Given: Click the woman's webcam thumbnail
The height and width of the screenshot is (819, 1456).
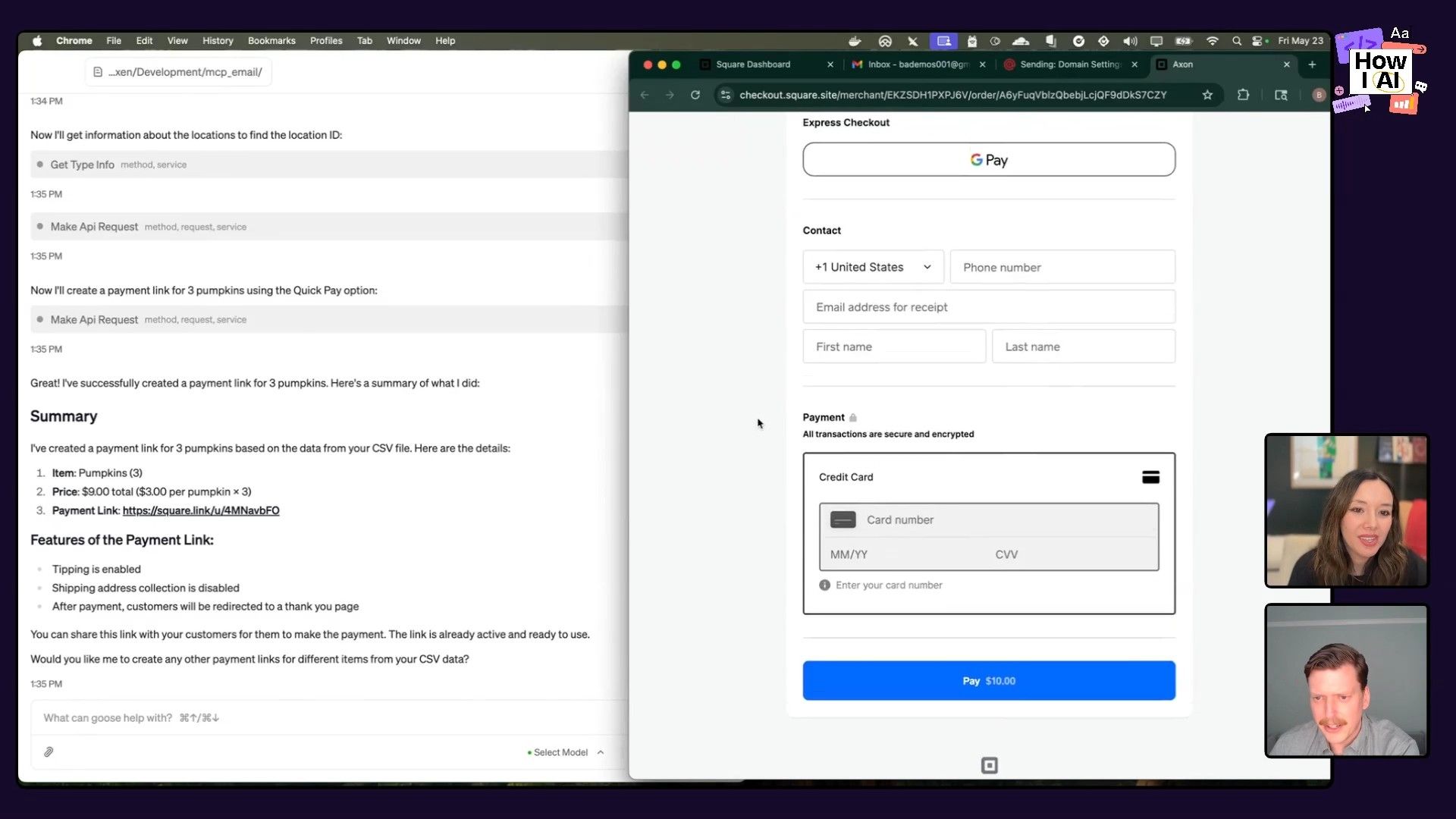Looking at the screenshot, I should [x=1346, y=510].
